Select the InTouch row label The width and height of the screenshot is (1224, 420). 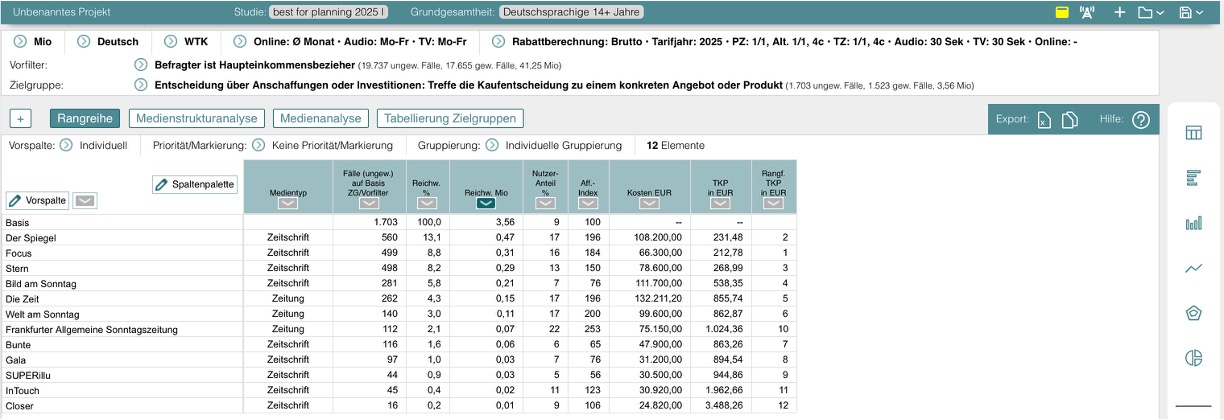tap(23, 390)
